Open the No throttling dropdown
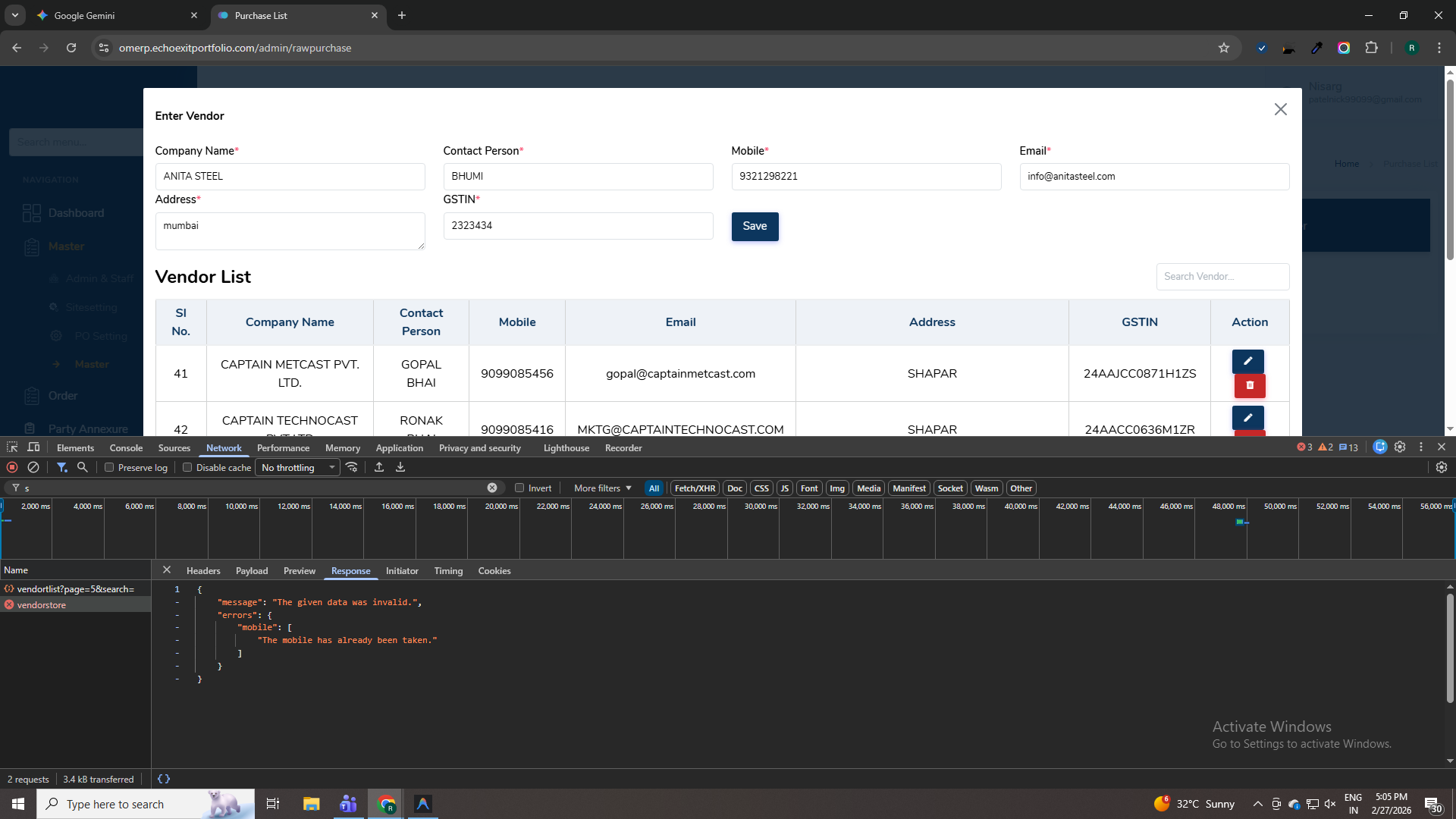Viewport: 1456px width, 819px height. [297, 468]
